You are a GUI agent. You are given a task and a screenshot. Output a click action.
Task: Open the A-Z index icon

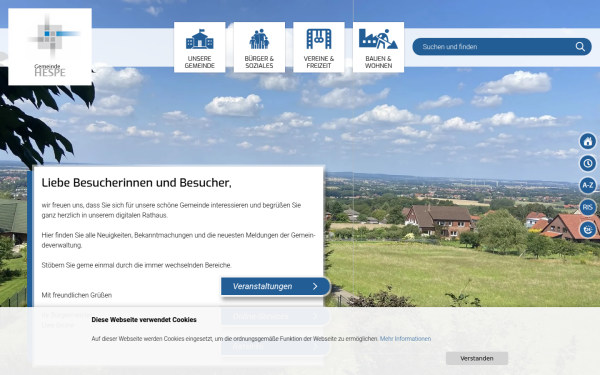coord(588,185)
